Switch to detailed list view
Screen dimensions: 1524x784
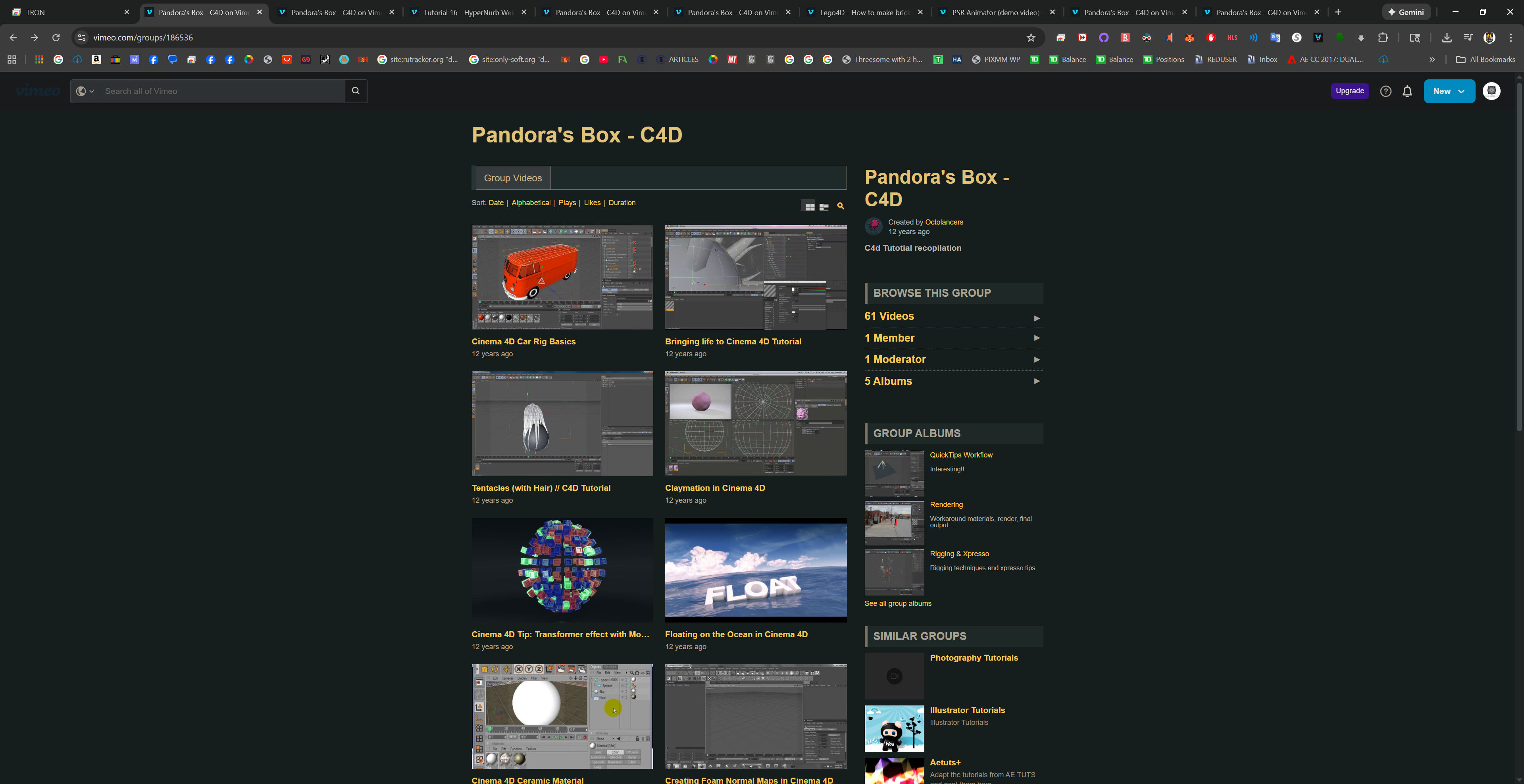tap(824, 206)
